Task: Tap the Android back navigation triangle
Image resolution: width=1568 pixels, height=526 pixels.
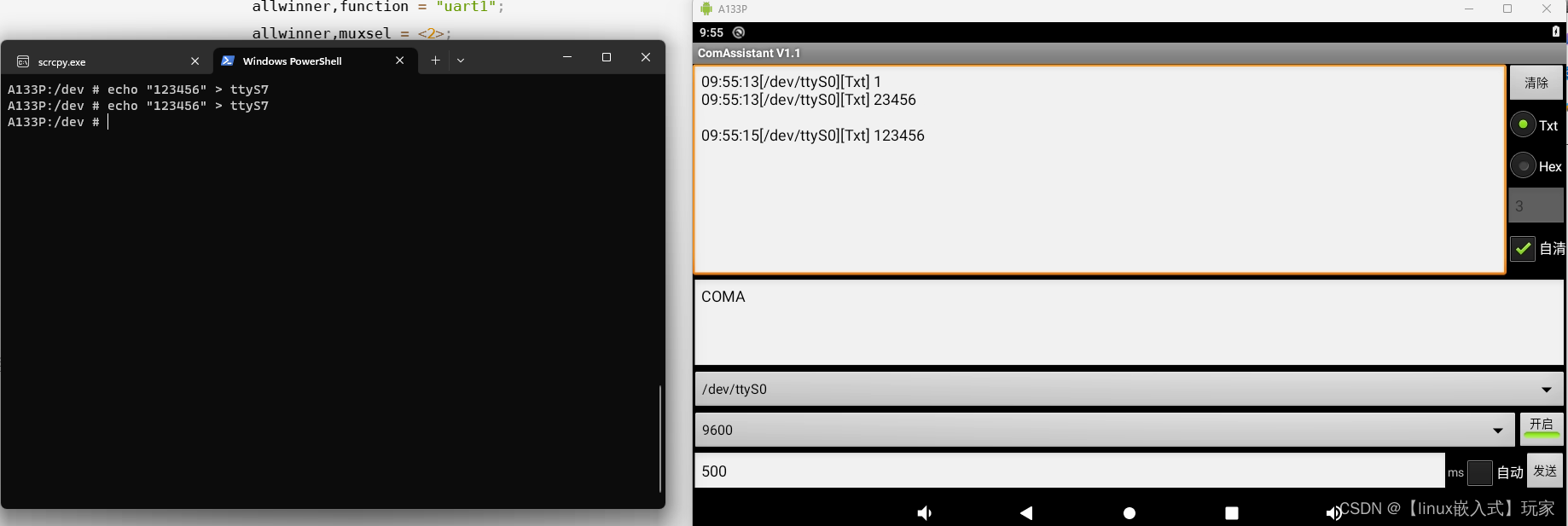Action: click(1026, 512)
